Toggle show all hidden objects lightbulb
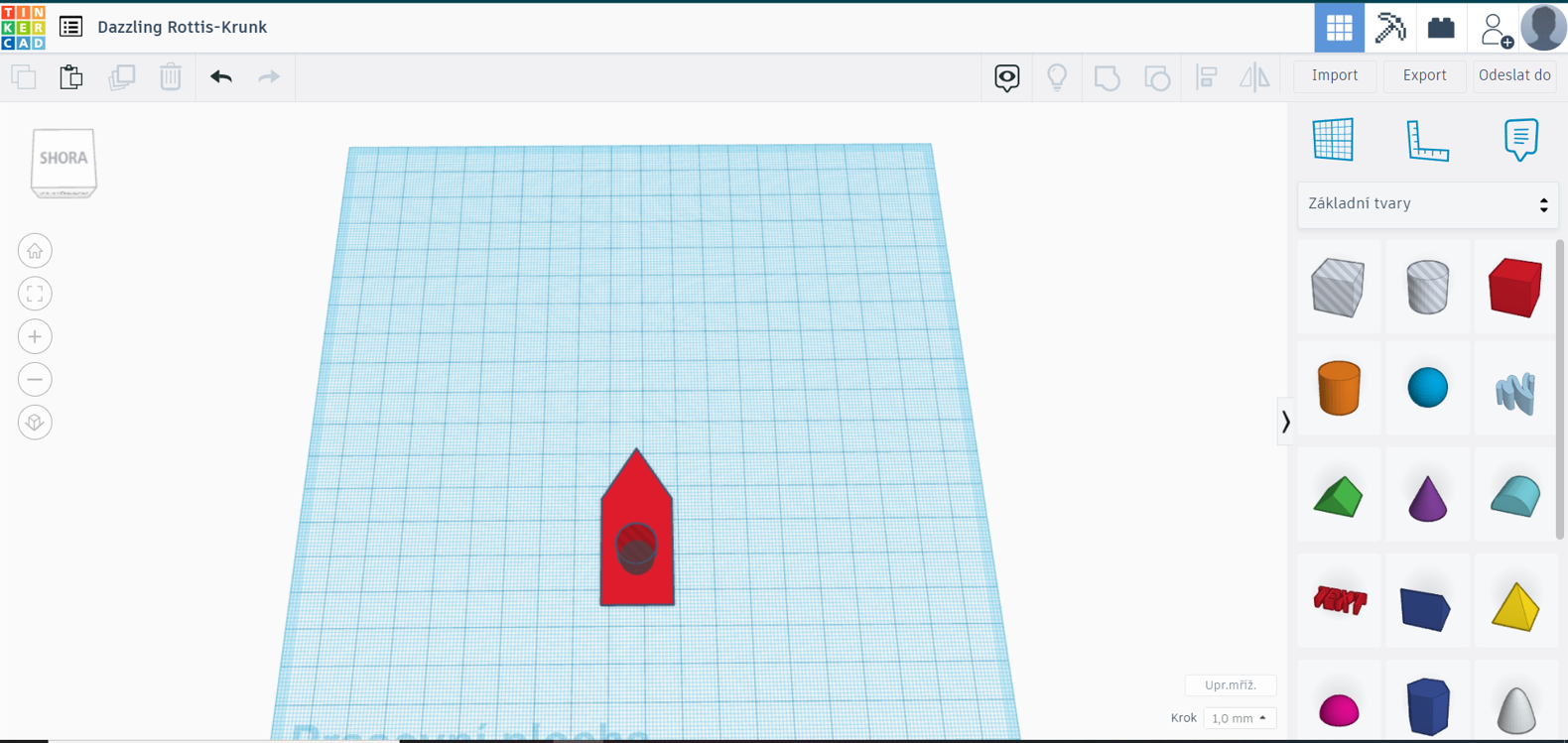This screenshot has height=743, width=1568. click(1057, 76)
